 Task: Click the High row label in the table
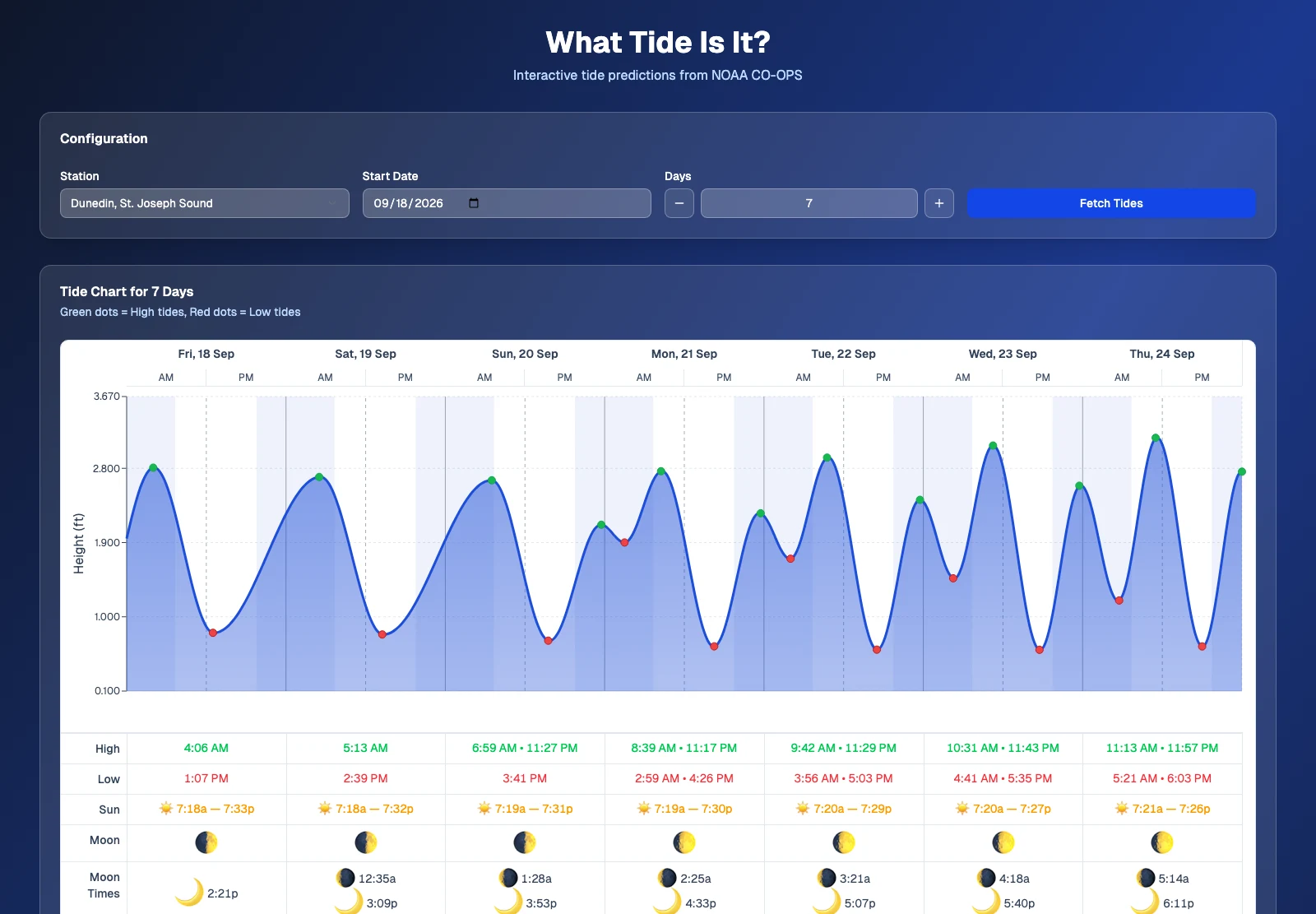click(x=108, y=749)
